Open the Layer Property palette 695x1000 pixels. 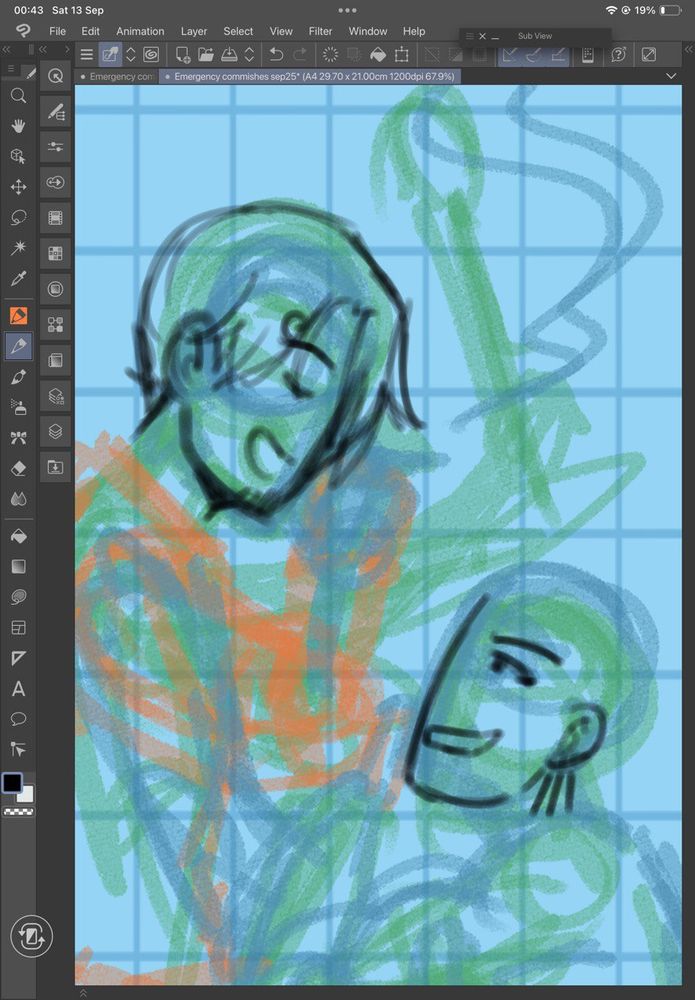tap(55, 361)
